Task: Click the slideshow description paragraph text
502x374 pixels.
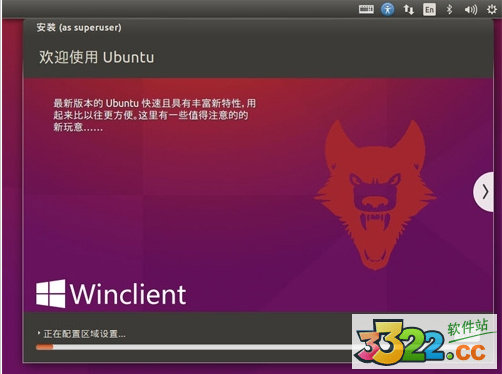Action: [154, 115]
